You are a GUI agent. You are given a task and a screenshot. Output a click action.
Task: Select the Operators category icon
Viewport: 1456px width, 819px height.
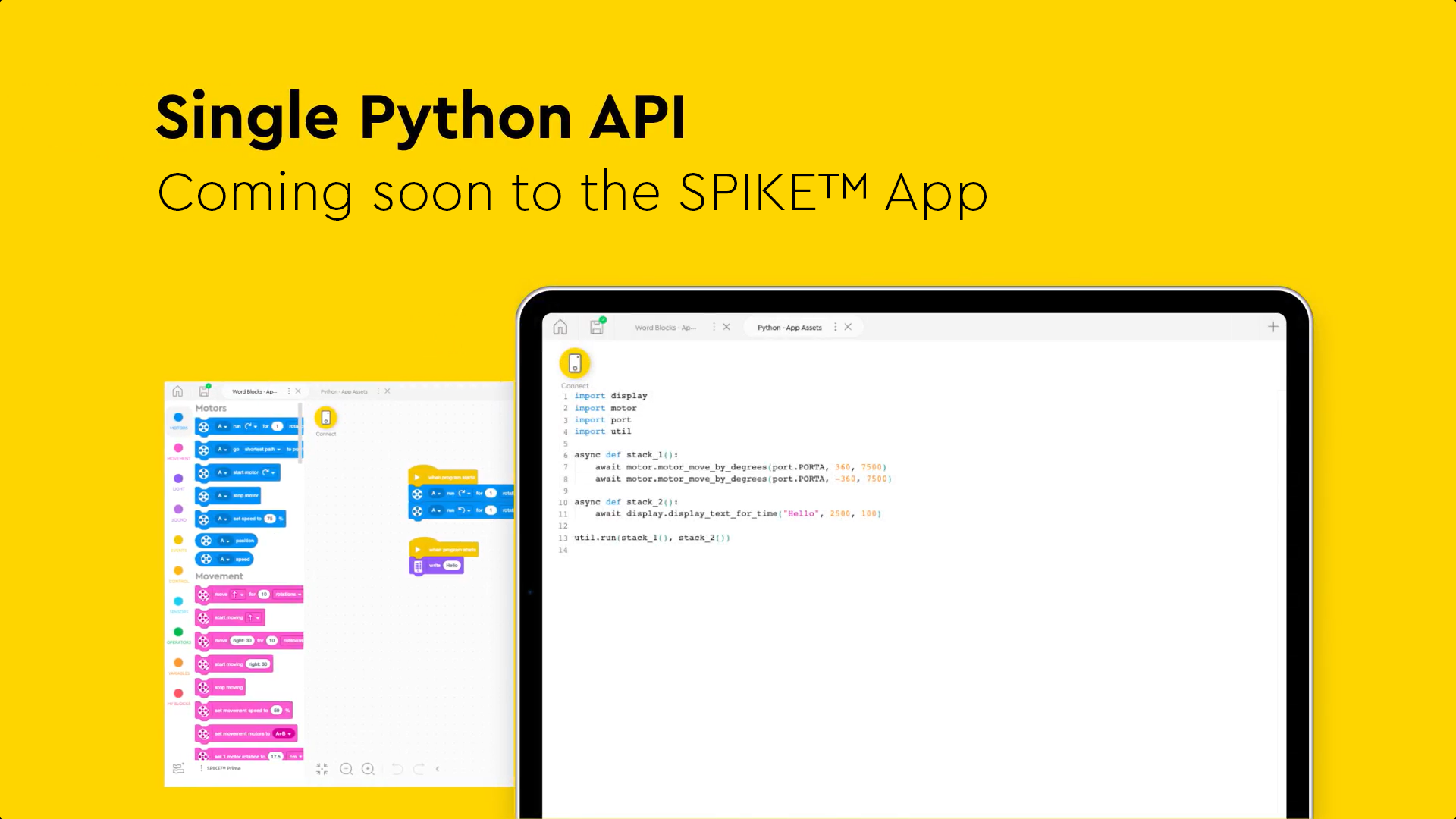[x=178, y=632]
